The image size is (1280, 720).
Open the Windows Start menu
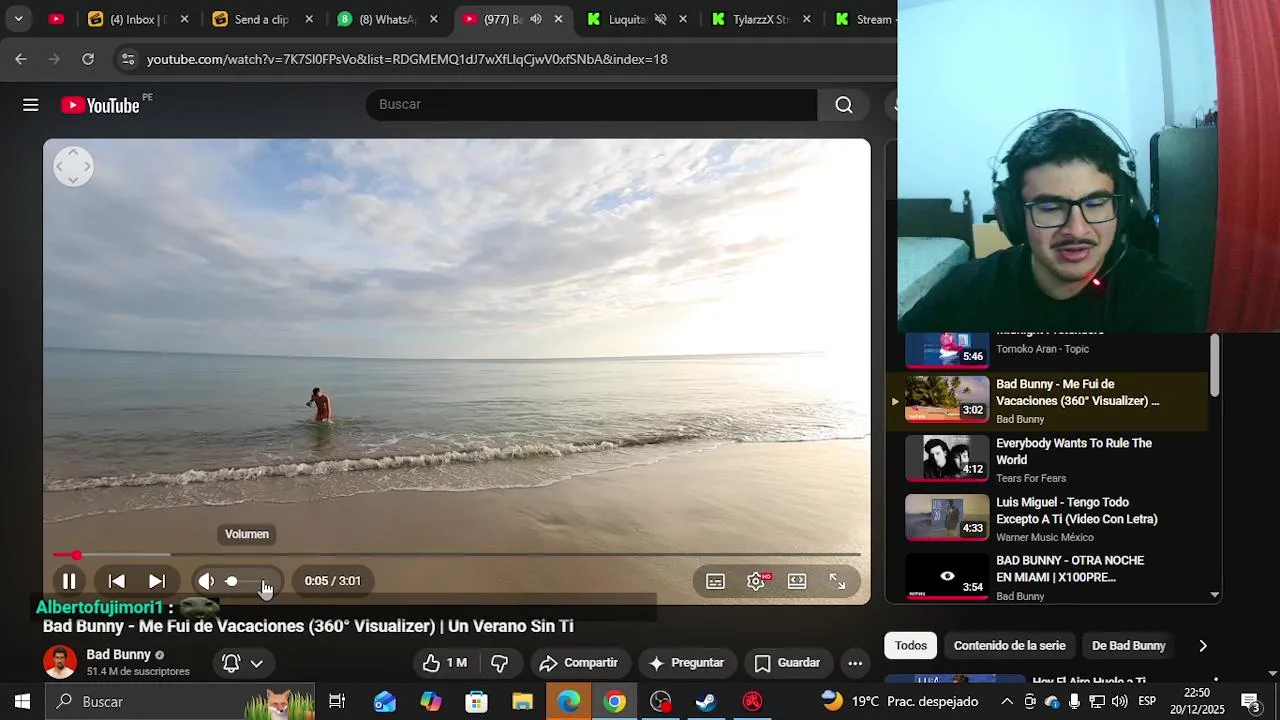click(22, 702)
